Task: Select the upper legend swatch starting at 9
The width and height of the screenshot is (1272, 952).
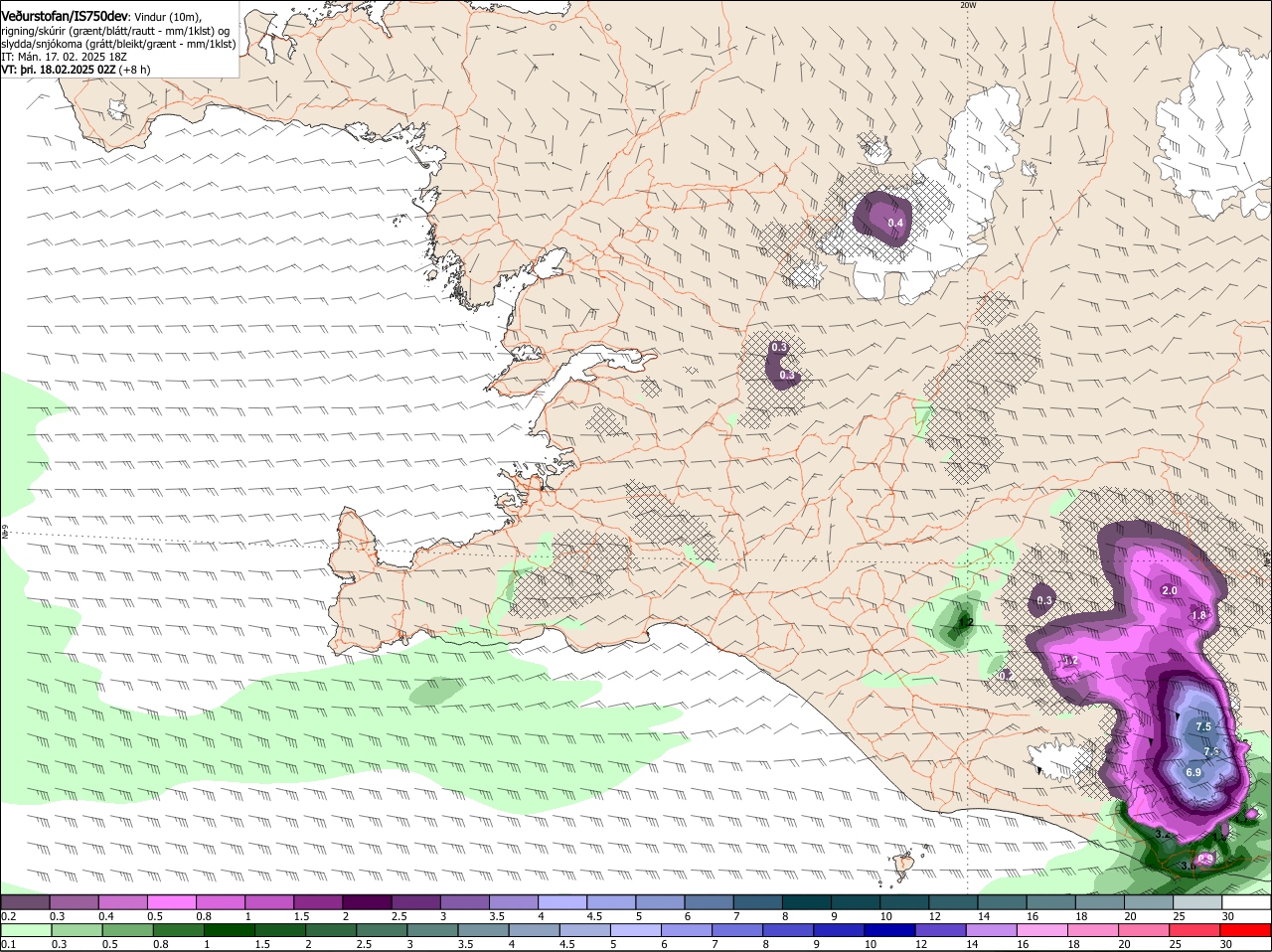Action: (856, 901)
